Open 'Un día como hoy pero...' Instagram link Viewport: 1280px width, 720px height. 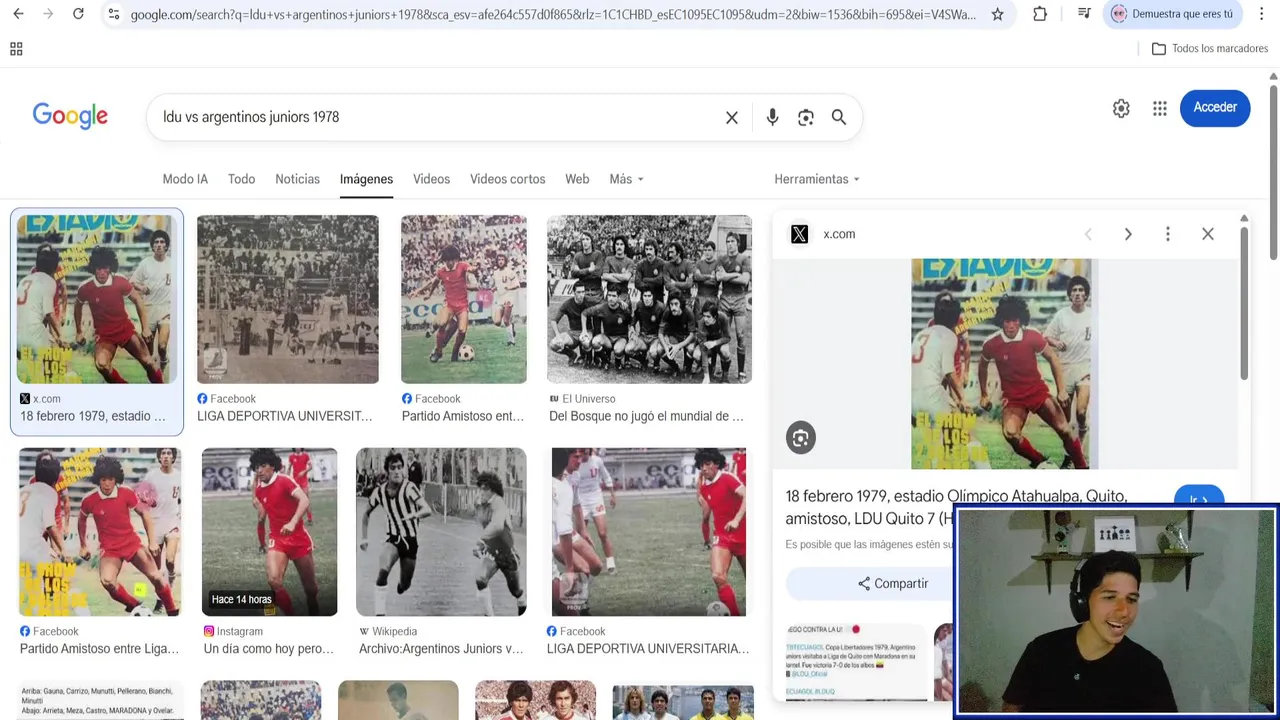(x=269, y=649)
